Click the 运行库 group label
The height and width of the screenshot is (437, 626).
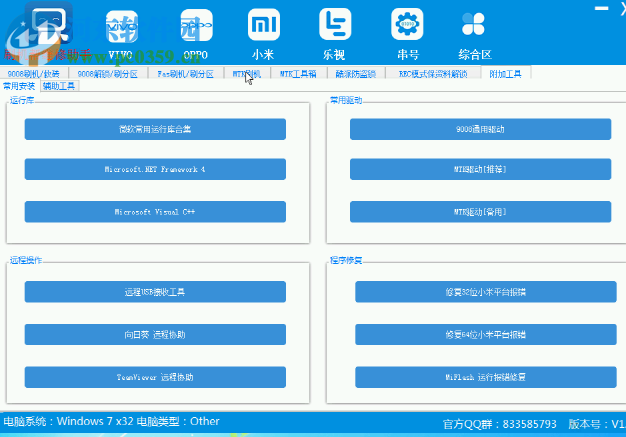[22, 100]
